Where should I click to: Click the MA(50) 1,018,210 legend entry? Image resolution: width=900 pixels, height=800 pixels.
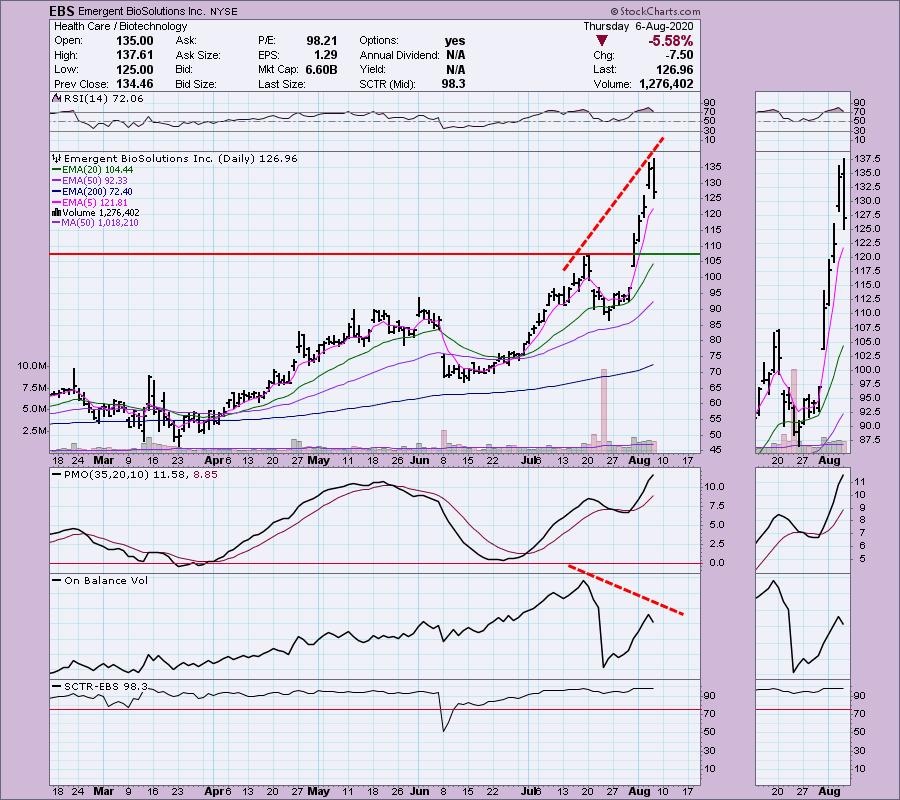point(95,223)
